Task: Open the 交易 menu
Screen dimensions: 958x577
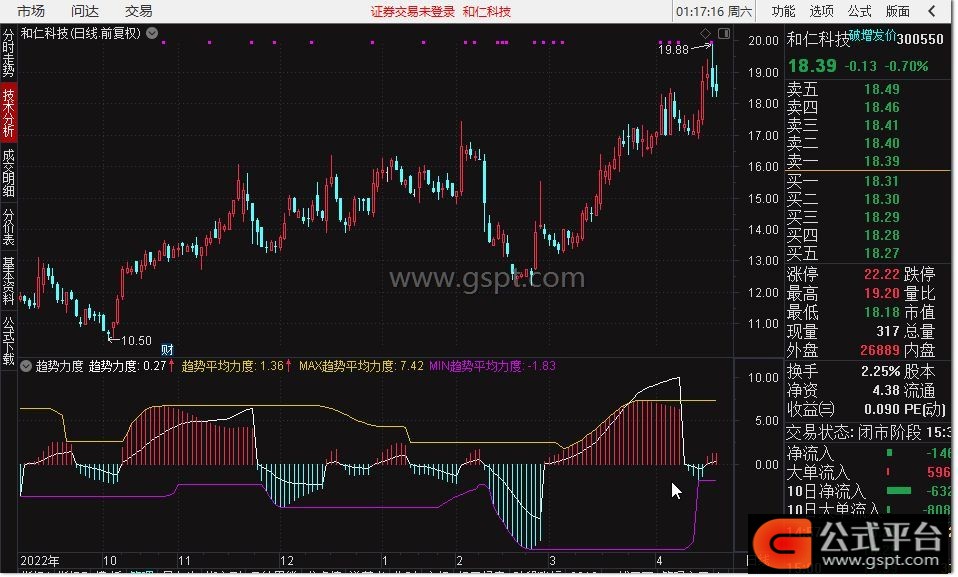Action: click(138, 11)
